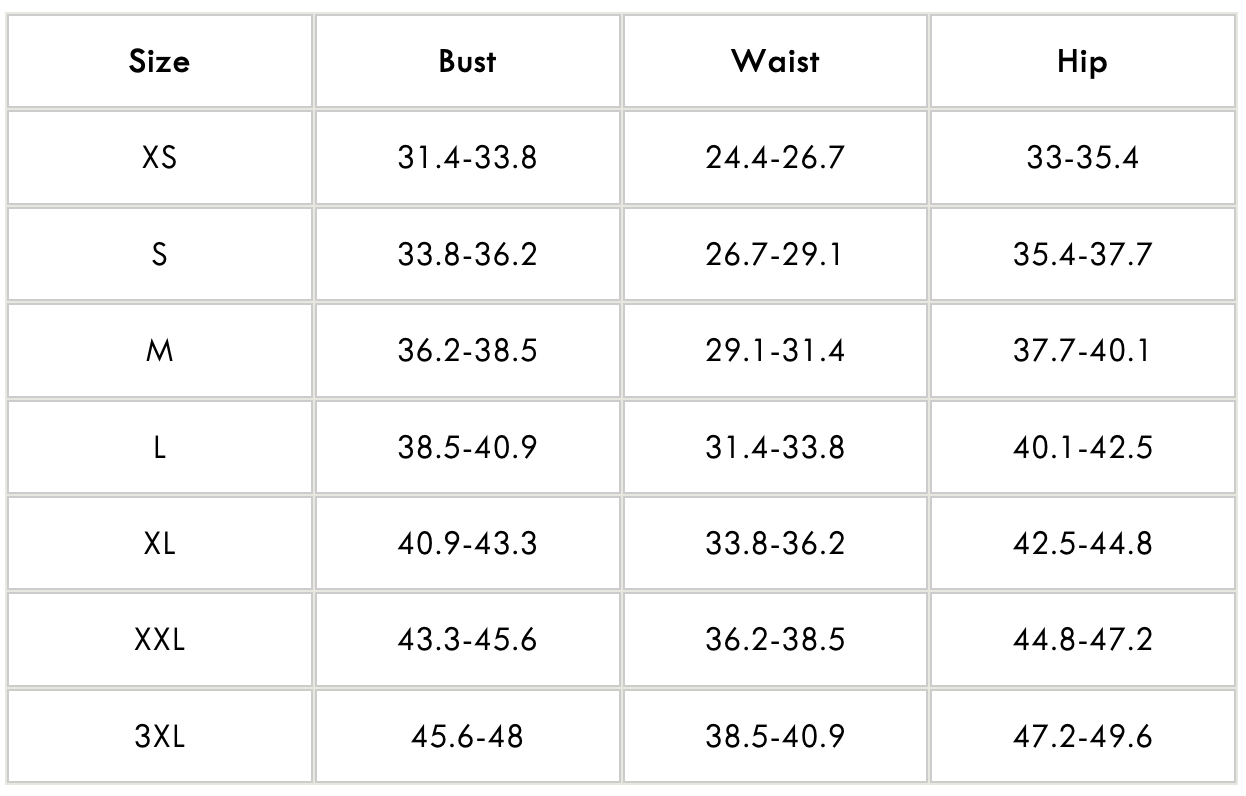
Task: Click hip value 44.8-47.2
Action: point(1082,640)
